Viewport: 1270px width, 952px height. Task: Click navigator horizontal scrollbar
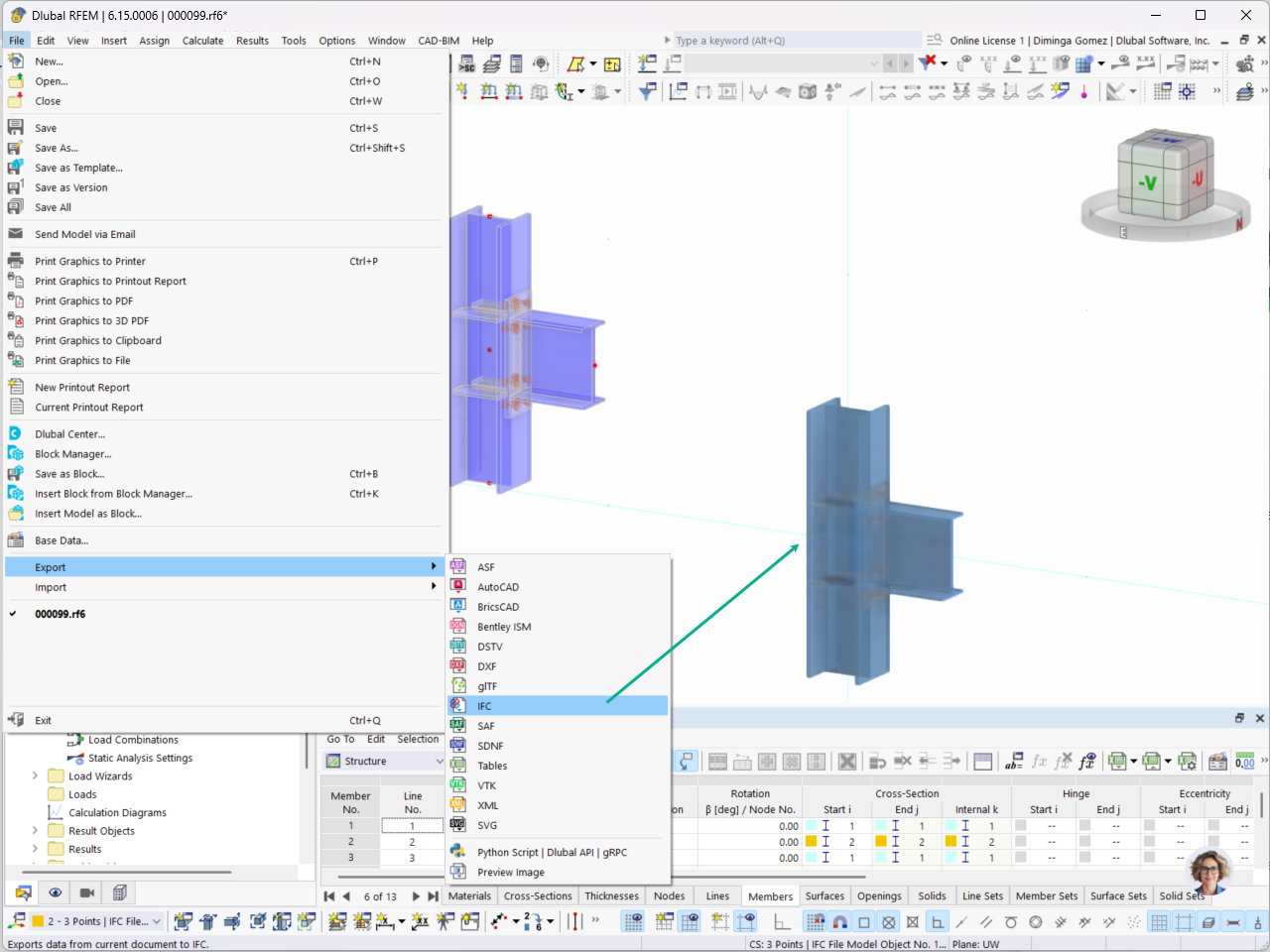tap(126, 872)
